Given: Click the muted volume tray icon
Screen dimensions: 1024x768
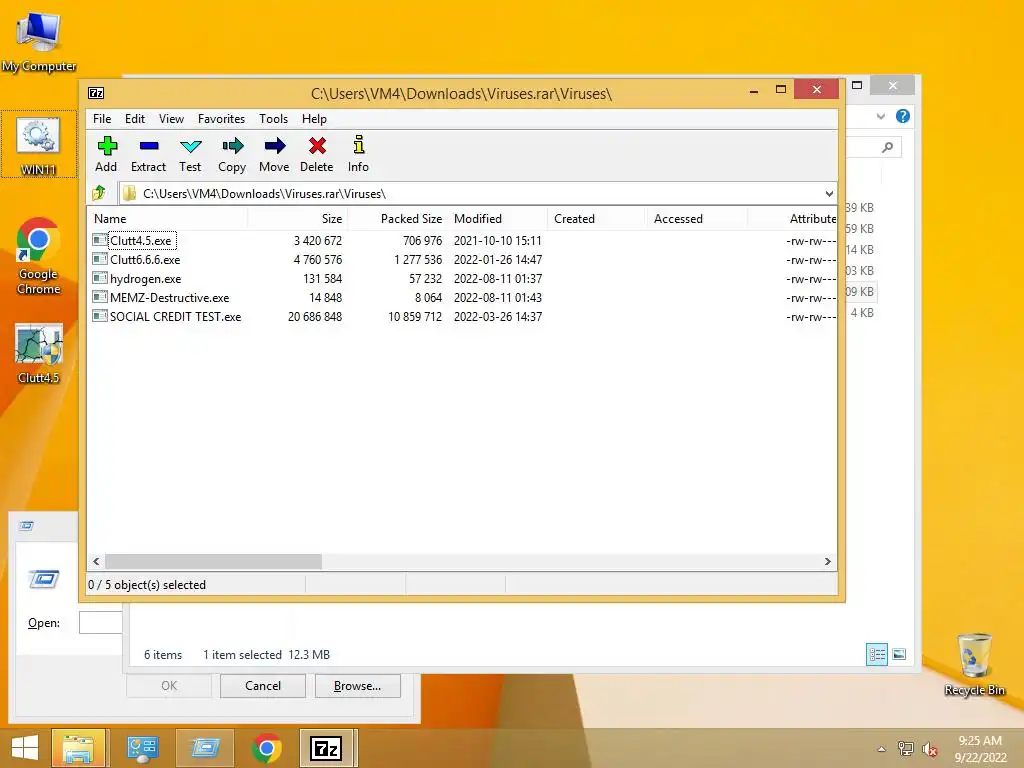Looking at the screenshot, I should (929, 749).
